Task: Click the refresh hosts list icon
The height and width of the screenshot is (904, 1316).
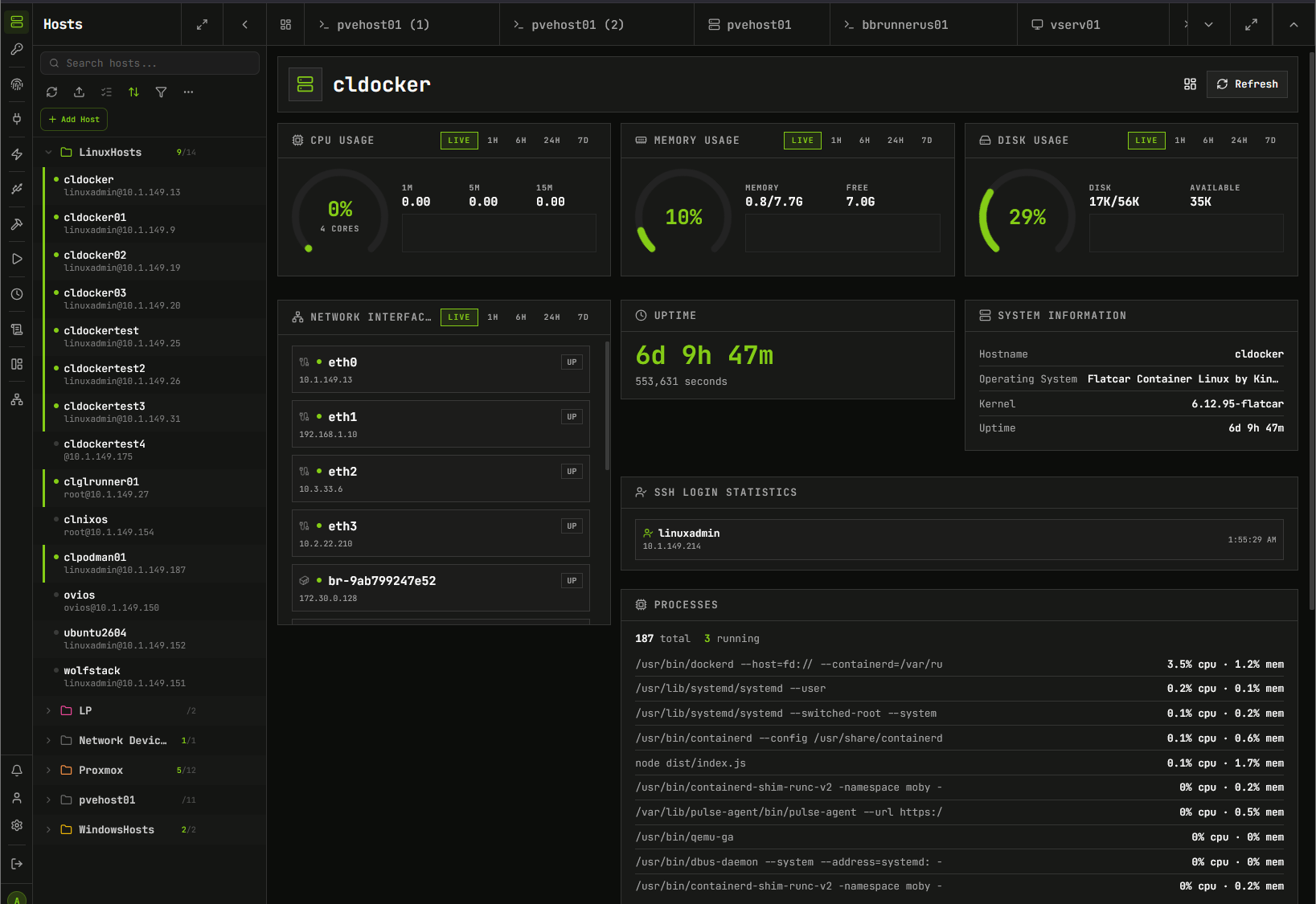Action: [52, 92]
